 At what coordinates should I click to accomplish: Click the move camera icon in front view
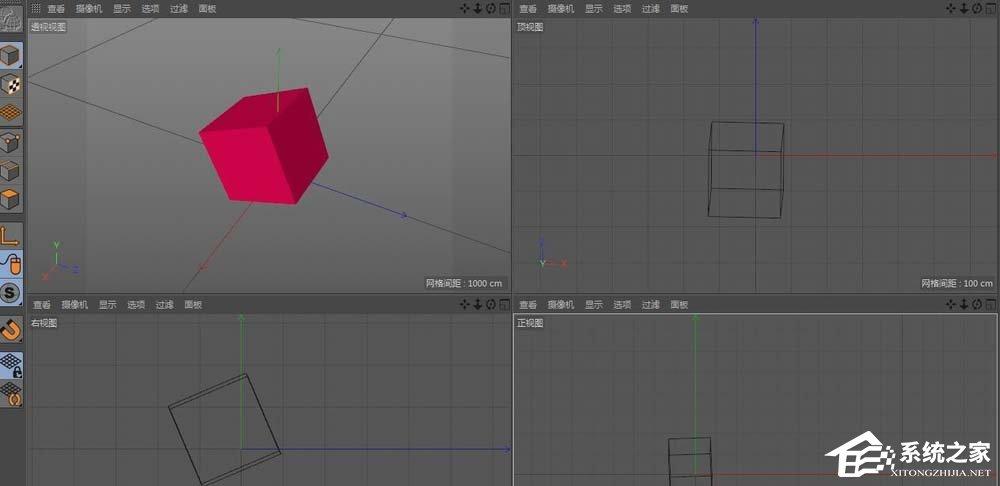pos(951,304)
